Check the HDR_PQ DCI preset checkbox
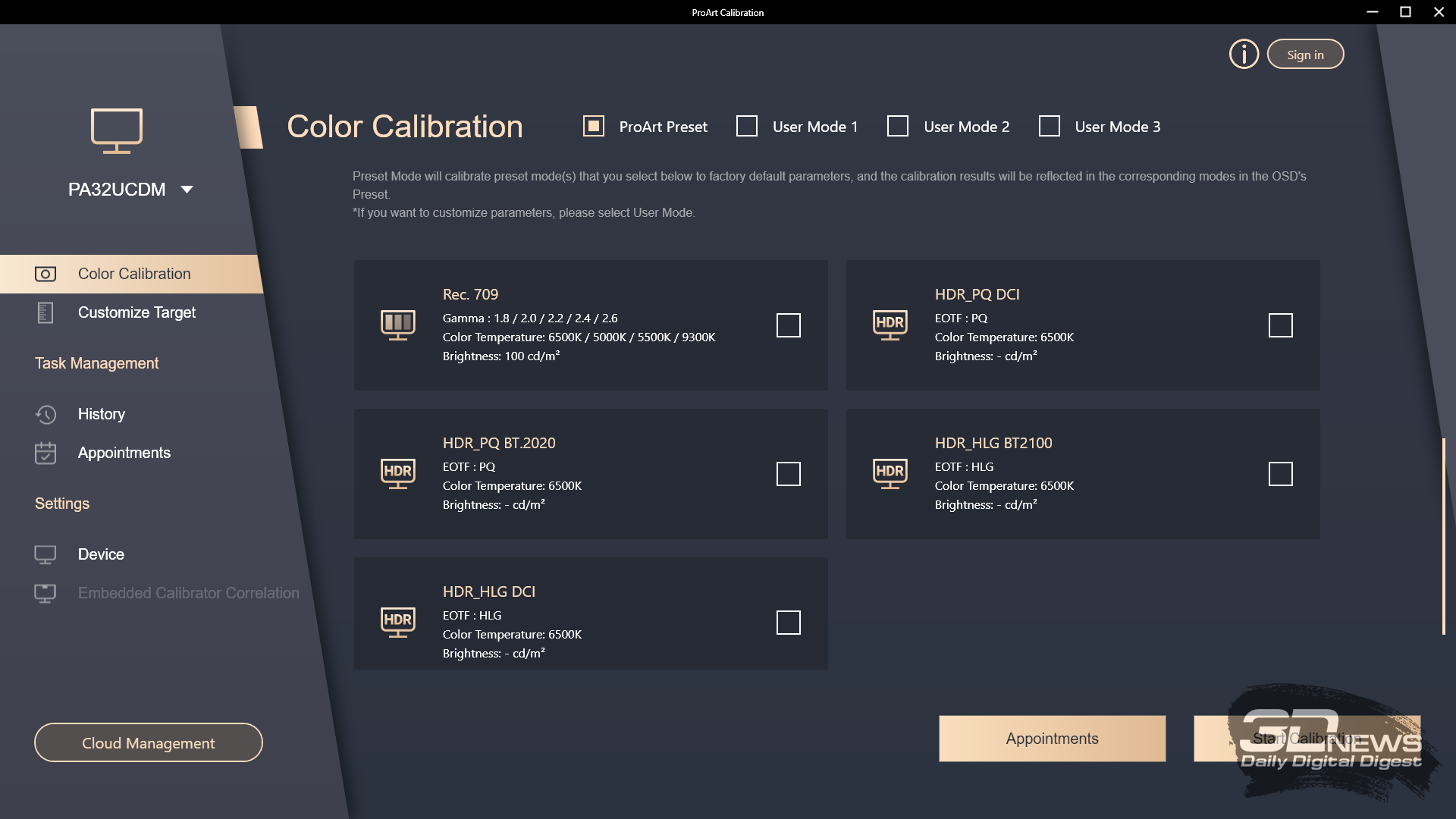 (1281, 325)
